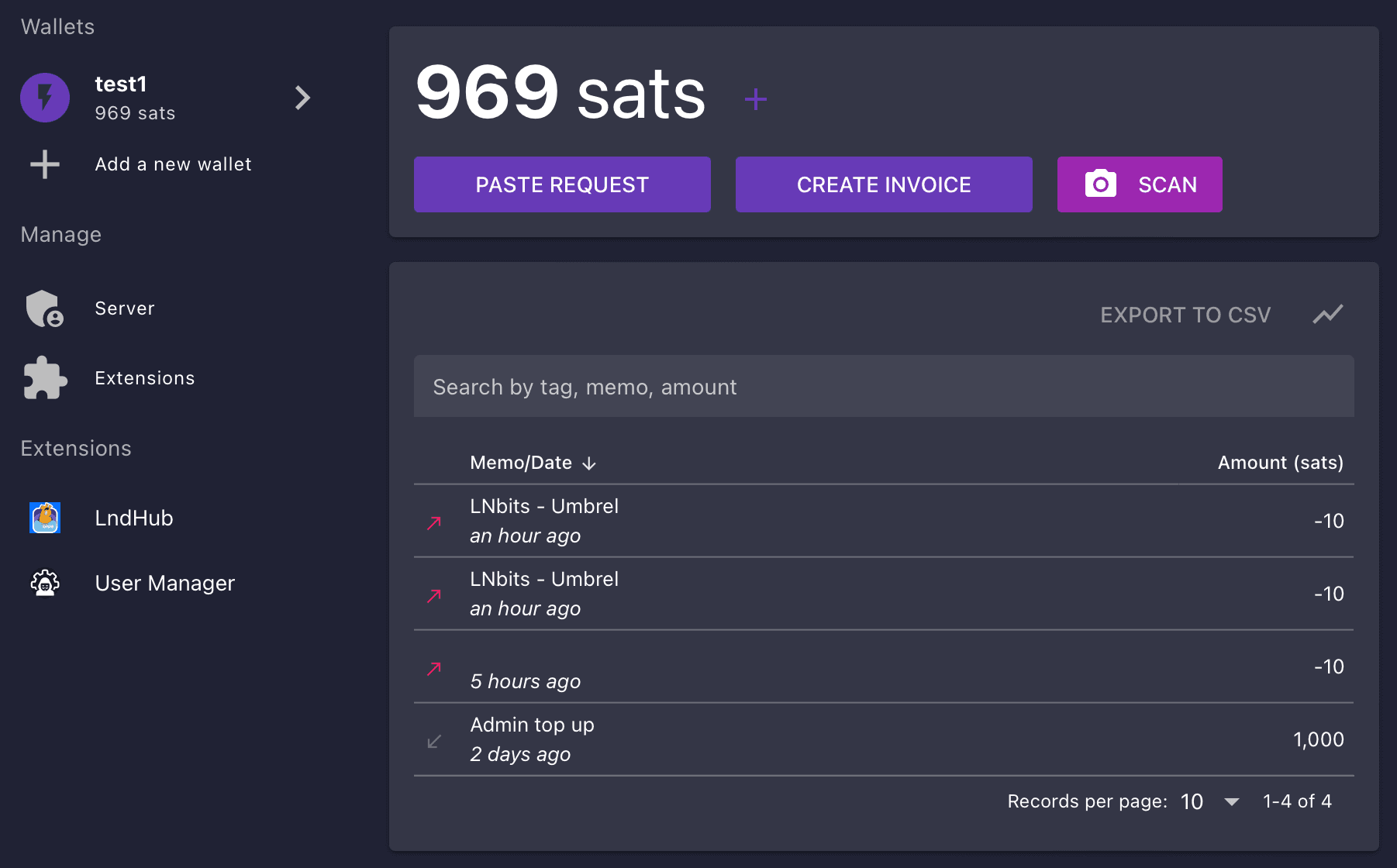Viewport: 1397px width, 868px height.
Task: Click the camera icon on the SCAN button
Action: click(x=1100, y=184)
